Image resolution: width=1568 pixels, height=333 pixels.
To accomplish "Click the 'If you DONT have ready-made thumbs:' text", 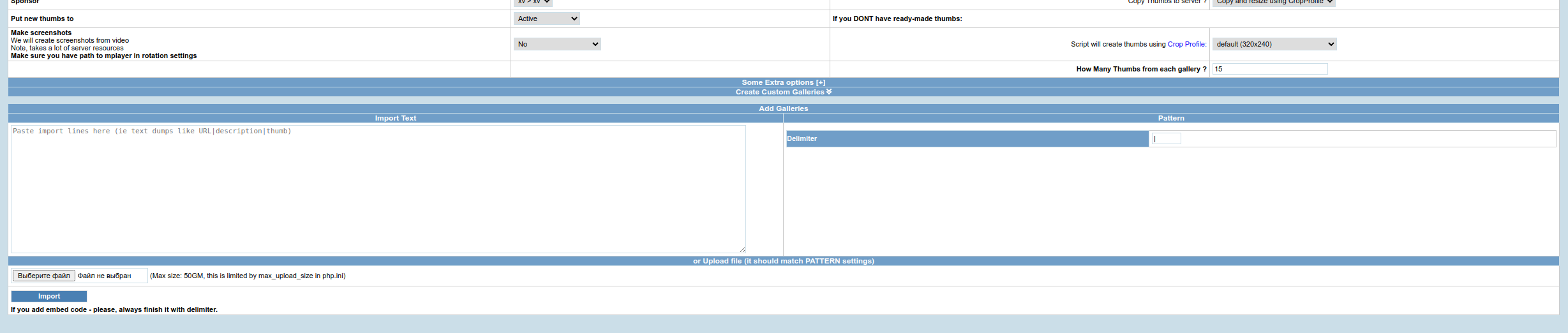I will [x=897, y=18].
